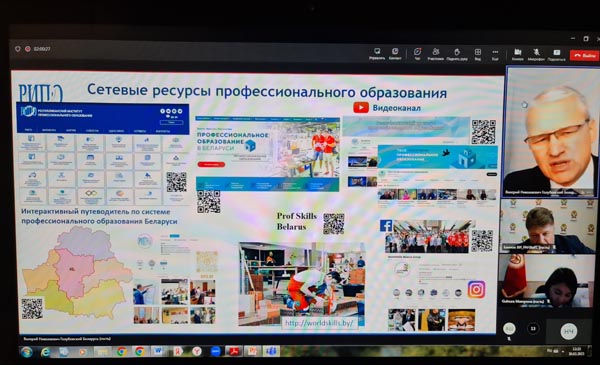Viewport: 600px width, 365px height.
Task: Expand the Вид layout options
Action: (x=478, y=54)
